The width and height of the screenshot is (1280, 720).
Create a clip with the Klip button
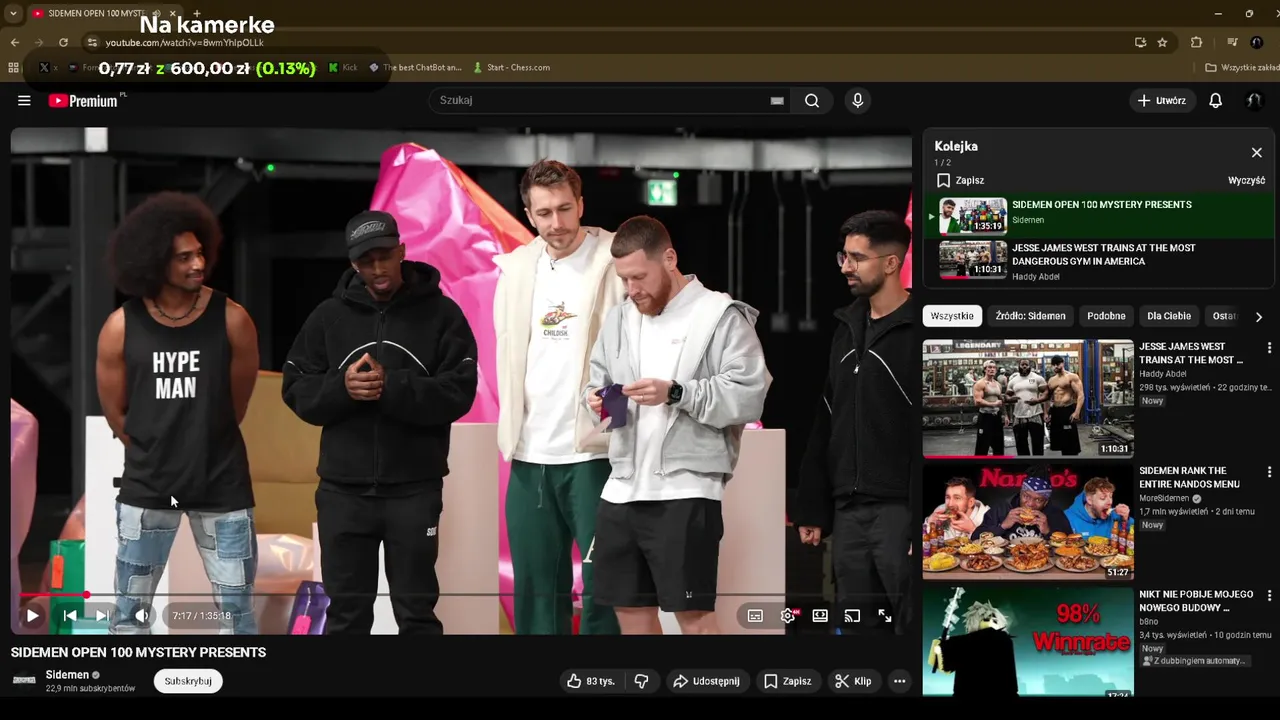(852, 681)
